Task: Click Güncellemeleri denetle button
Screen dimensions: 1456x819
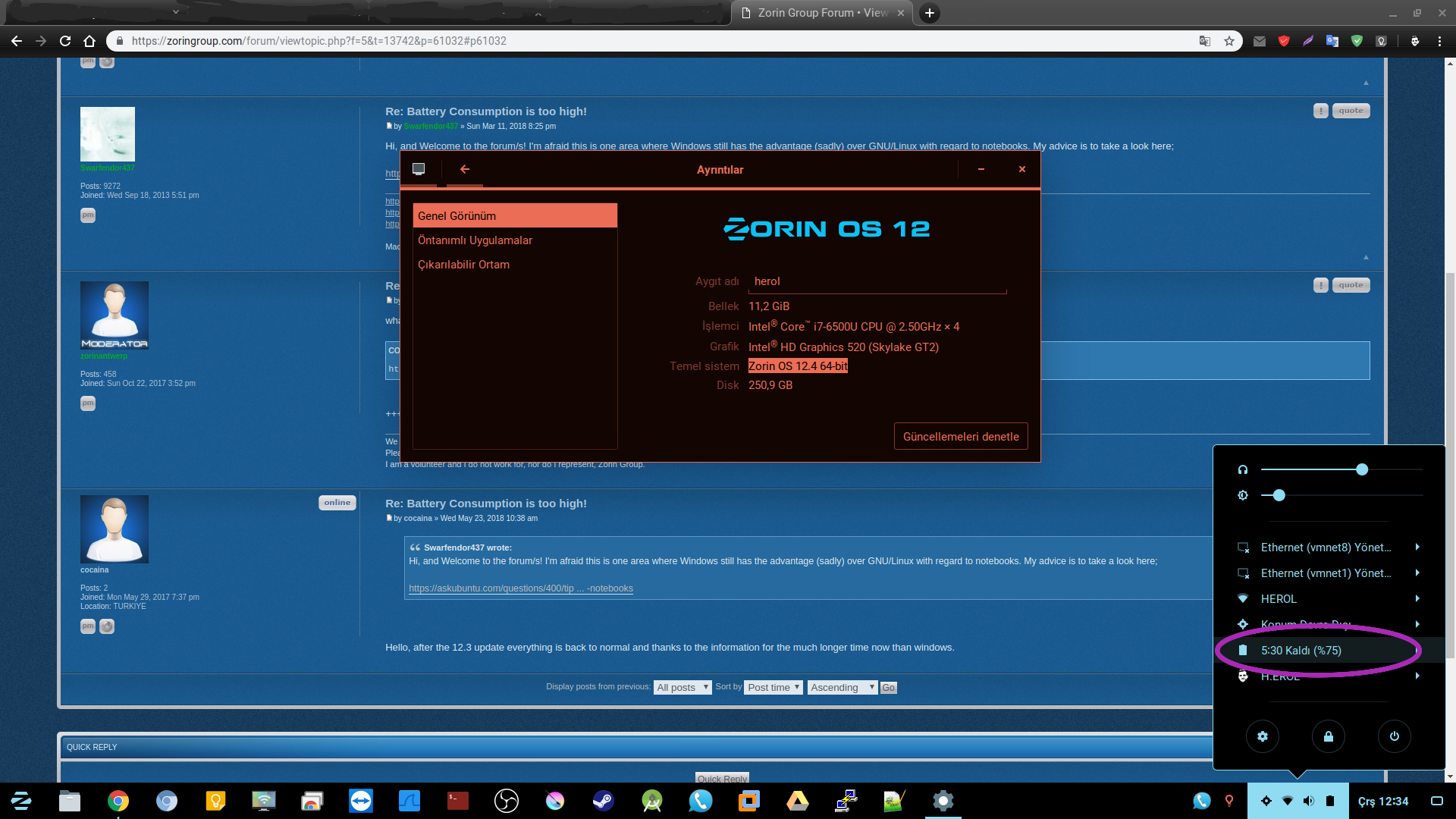Action: 961,437
